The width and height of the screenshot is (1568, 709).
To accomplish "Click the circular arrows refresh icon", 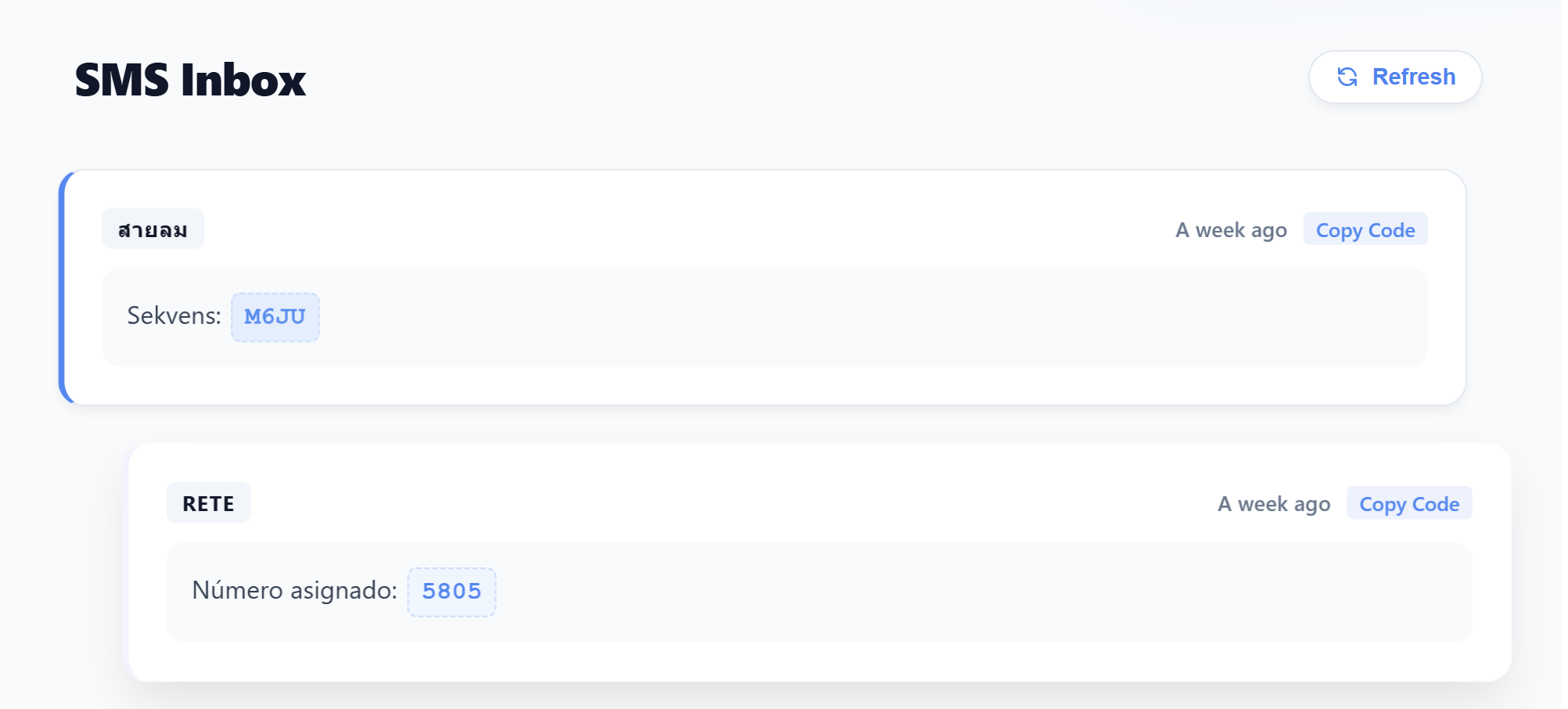I will 1347,77.
